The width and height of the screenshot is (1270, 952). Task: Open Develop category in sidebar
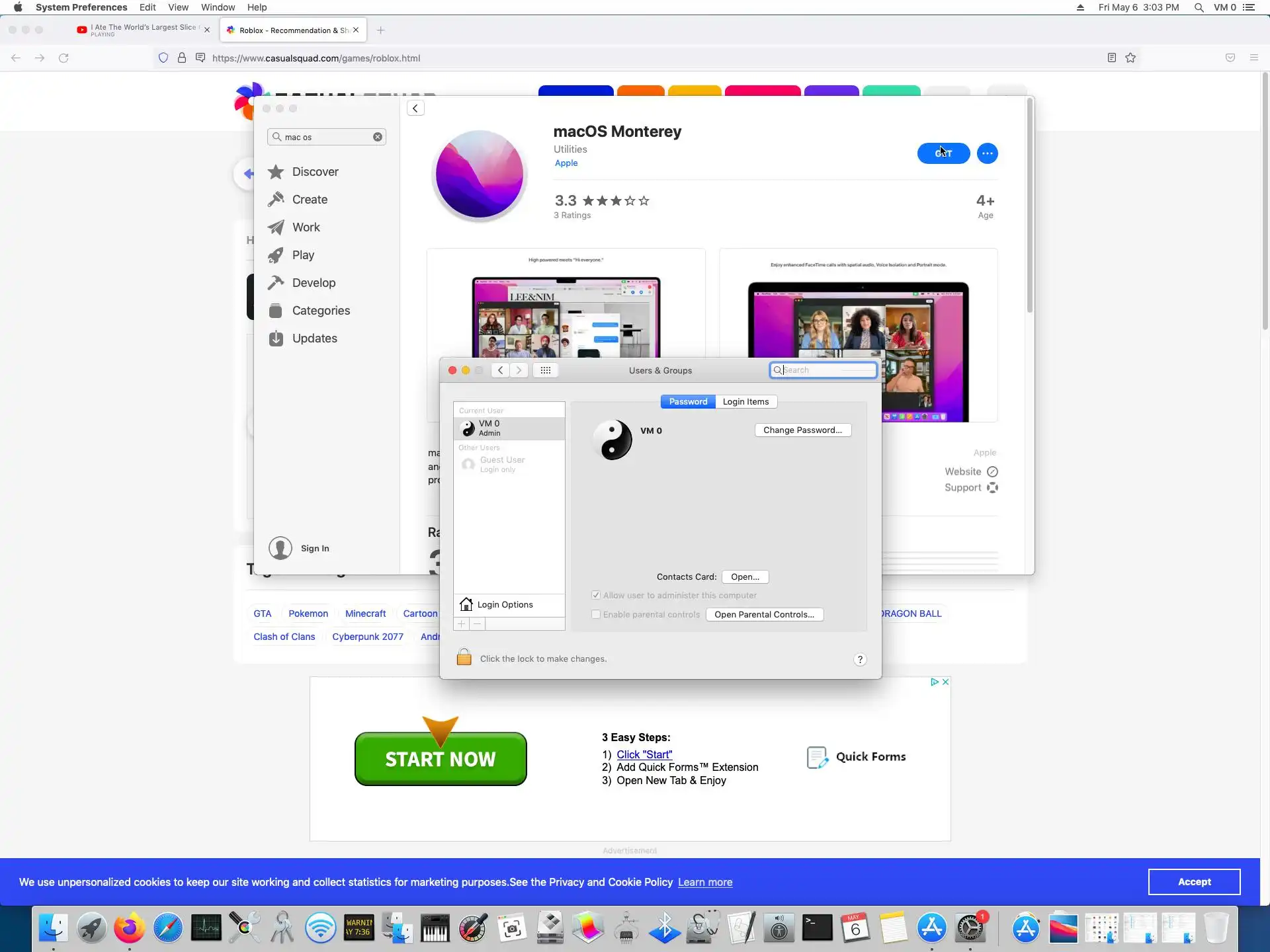point(314,283)
